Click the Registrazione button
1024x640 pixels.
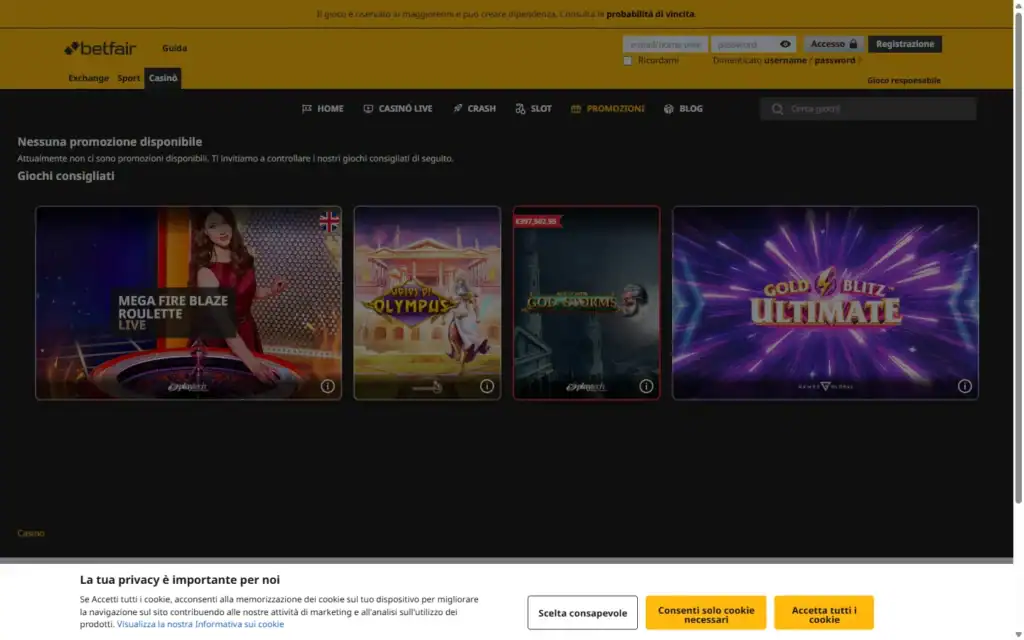pos(904,44)
